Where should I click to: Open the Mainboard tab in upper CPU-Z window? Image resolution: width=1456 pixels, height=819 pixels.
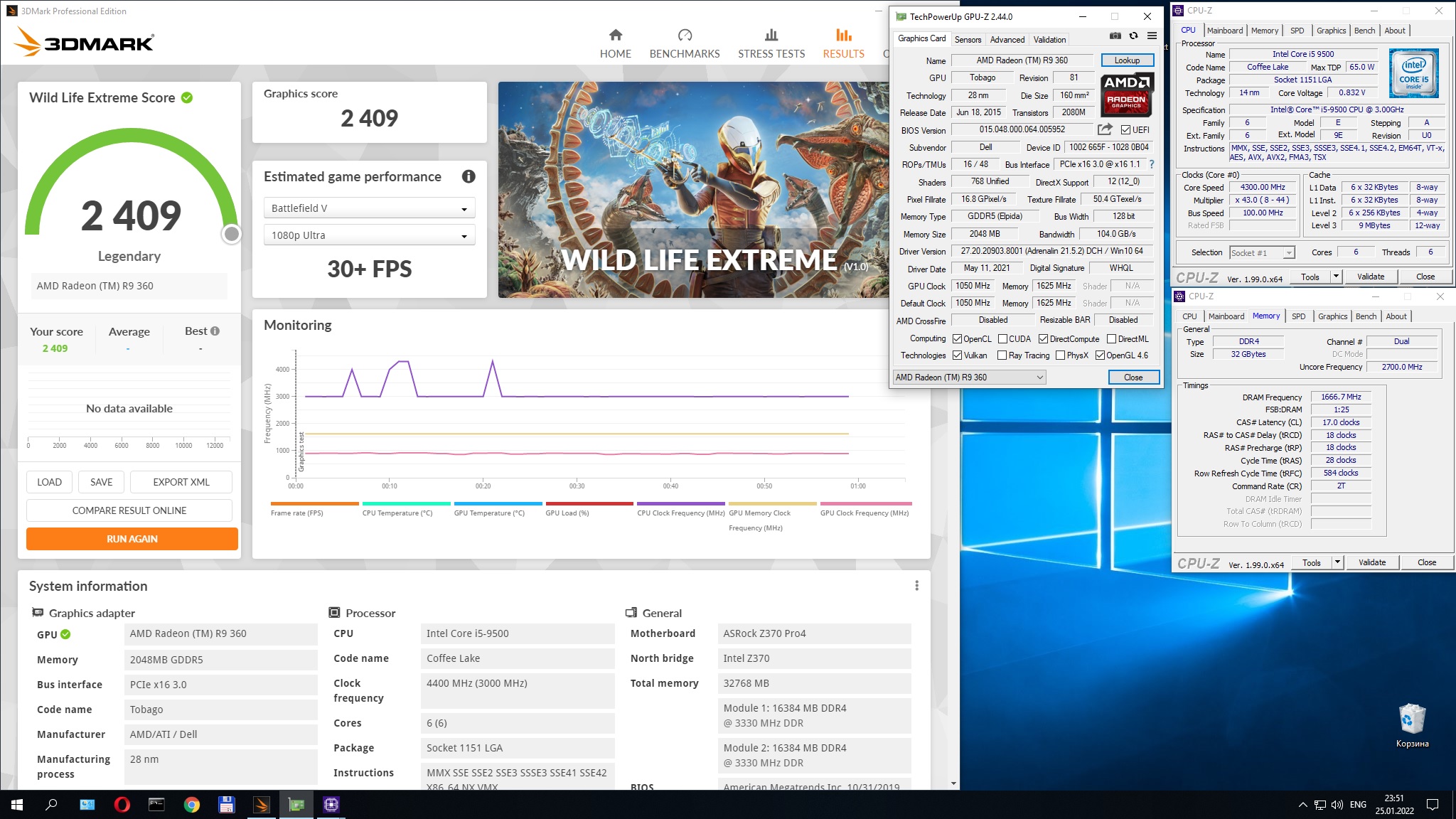click(x=1225, y=31)
